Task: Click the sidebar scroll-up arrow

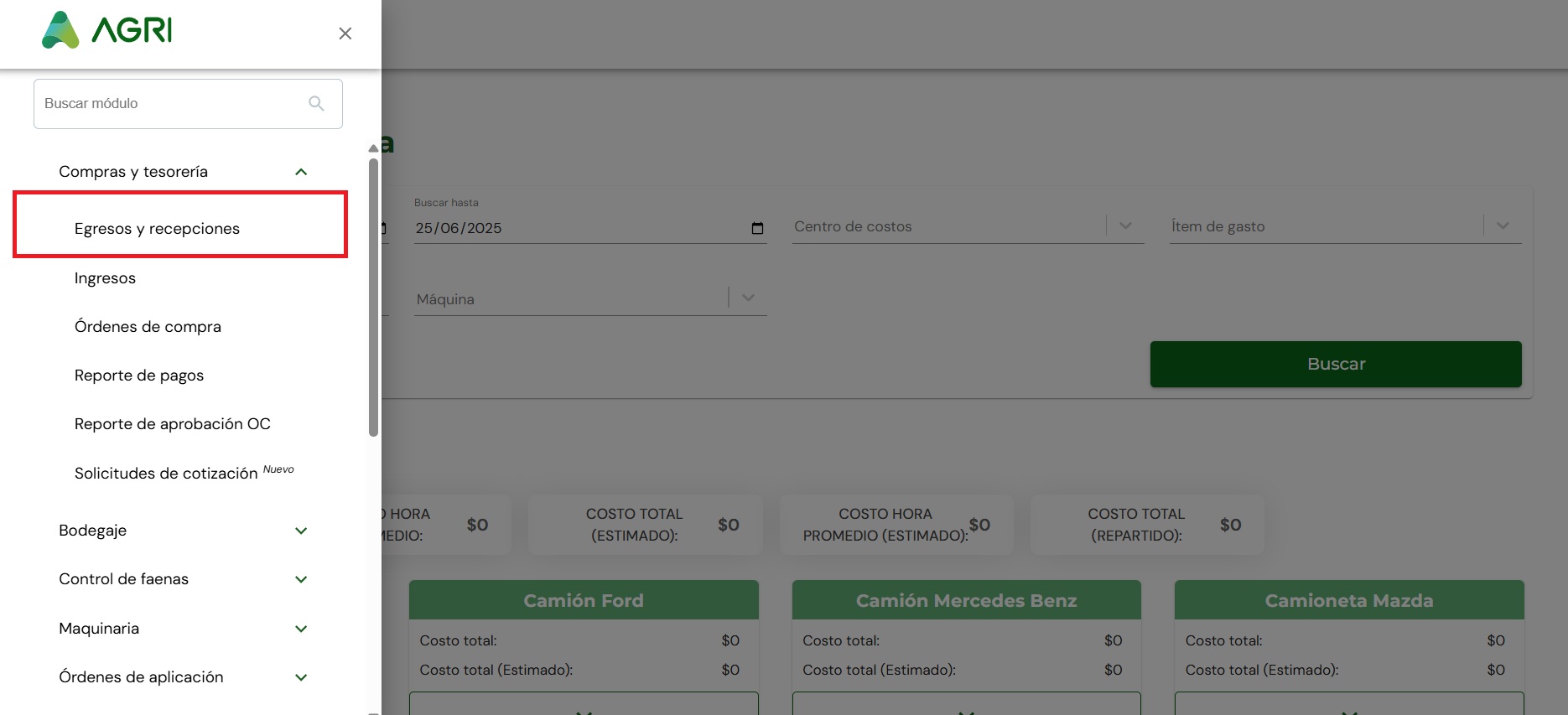Action: (x=373, y=148)
